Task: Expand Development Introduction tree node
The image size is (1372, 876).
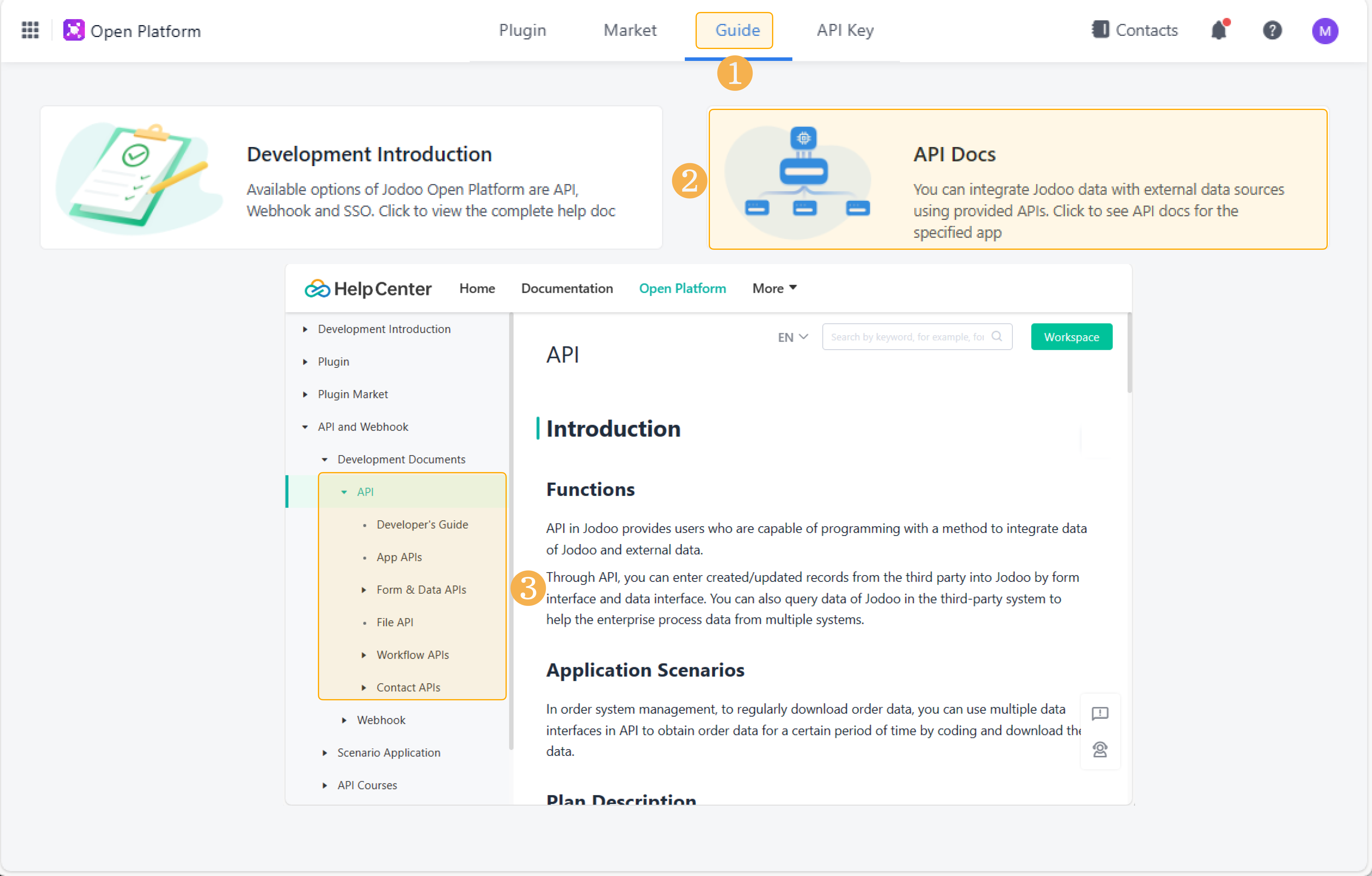Action: [305, 329]
